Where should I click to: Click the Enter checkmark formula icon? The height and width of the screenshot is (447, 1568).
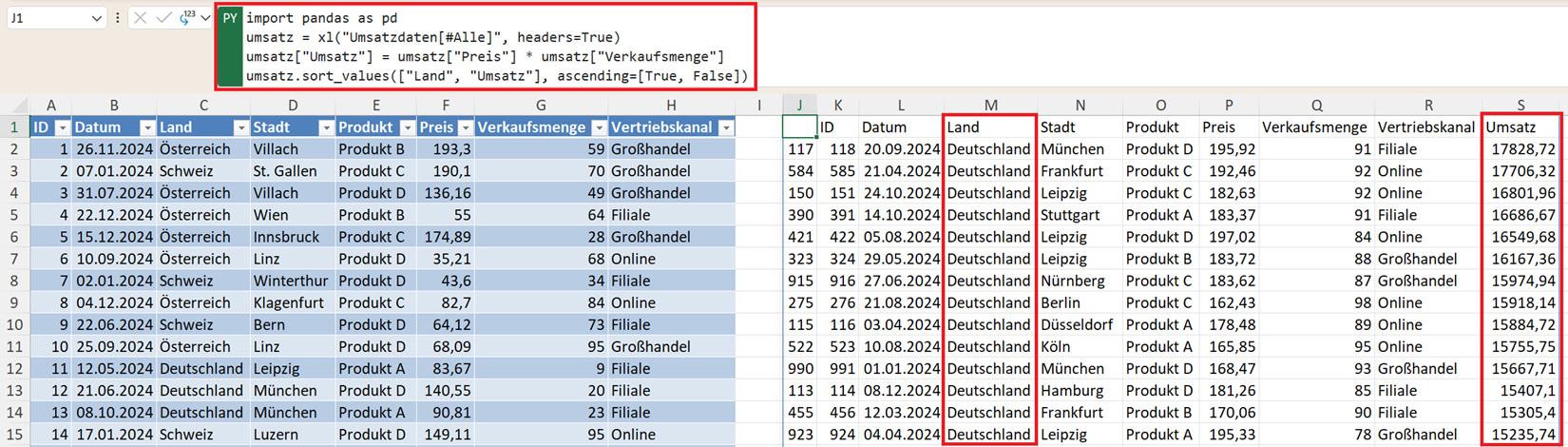tap(163, 18)
